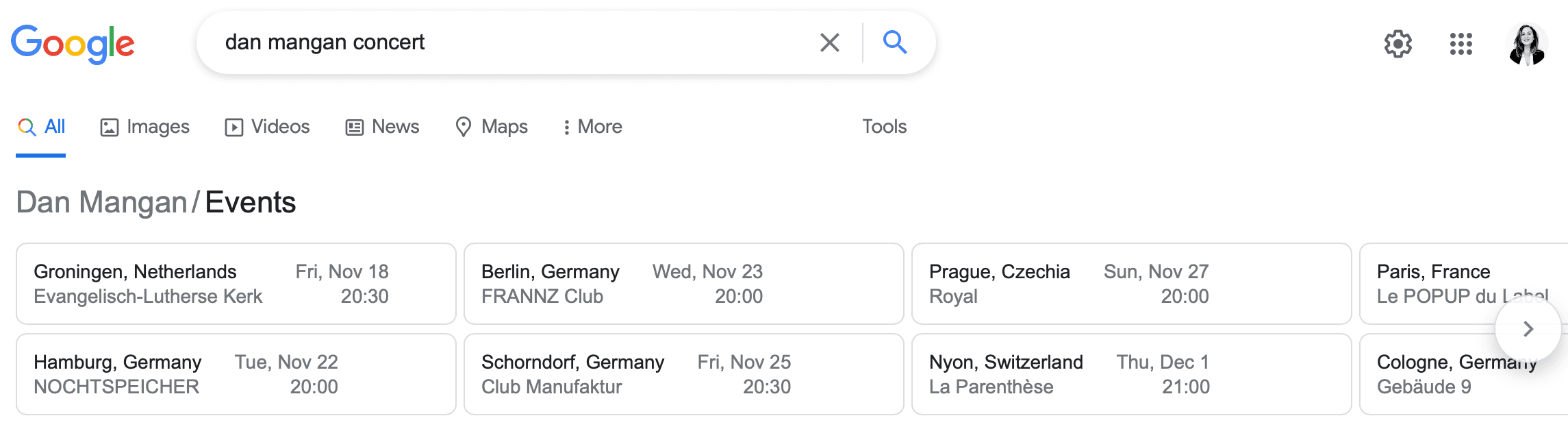Open the Nyon, Switzerland event card
This screenshot has height=429, width=1568.
click(x=1131, y=374)
